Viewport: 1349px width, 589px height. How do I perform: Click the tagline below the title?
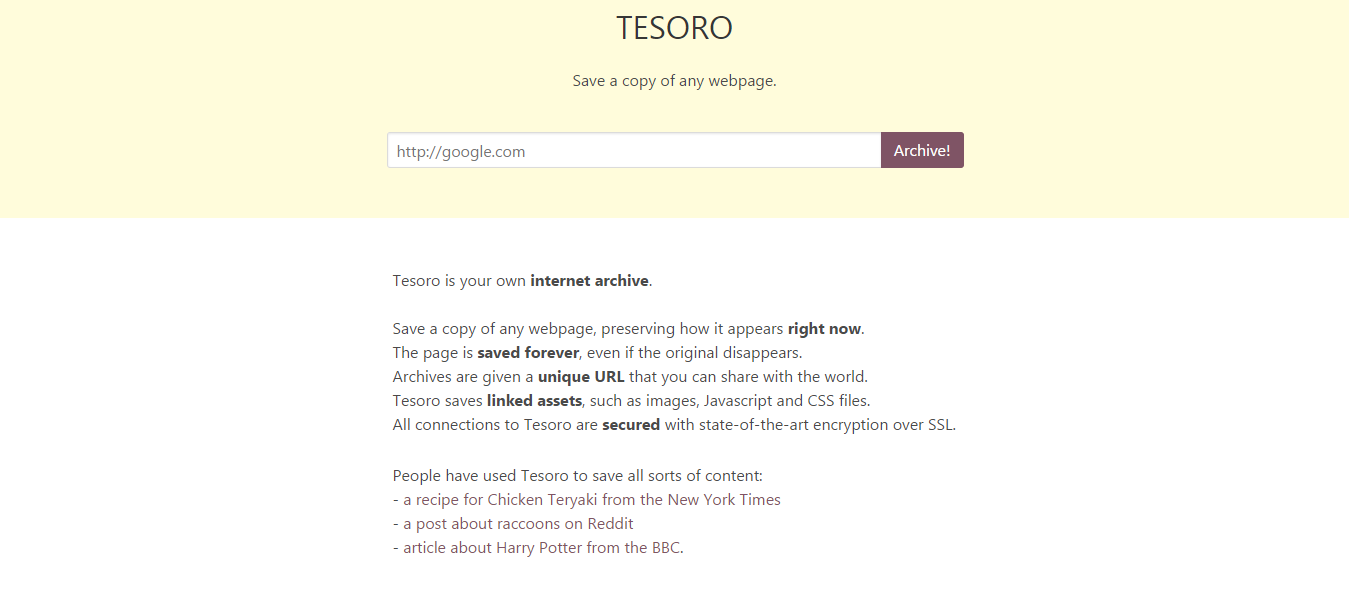click(674, 80)
